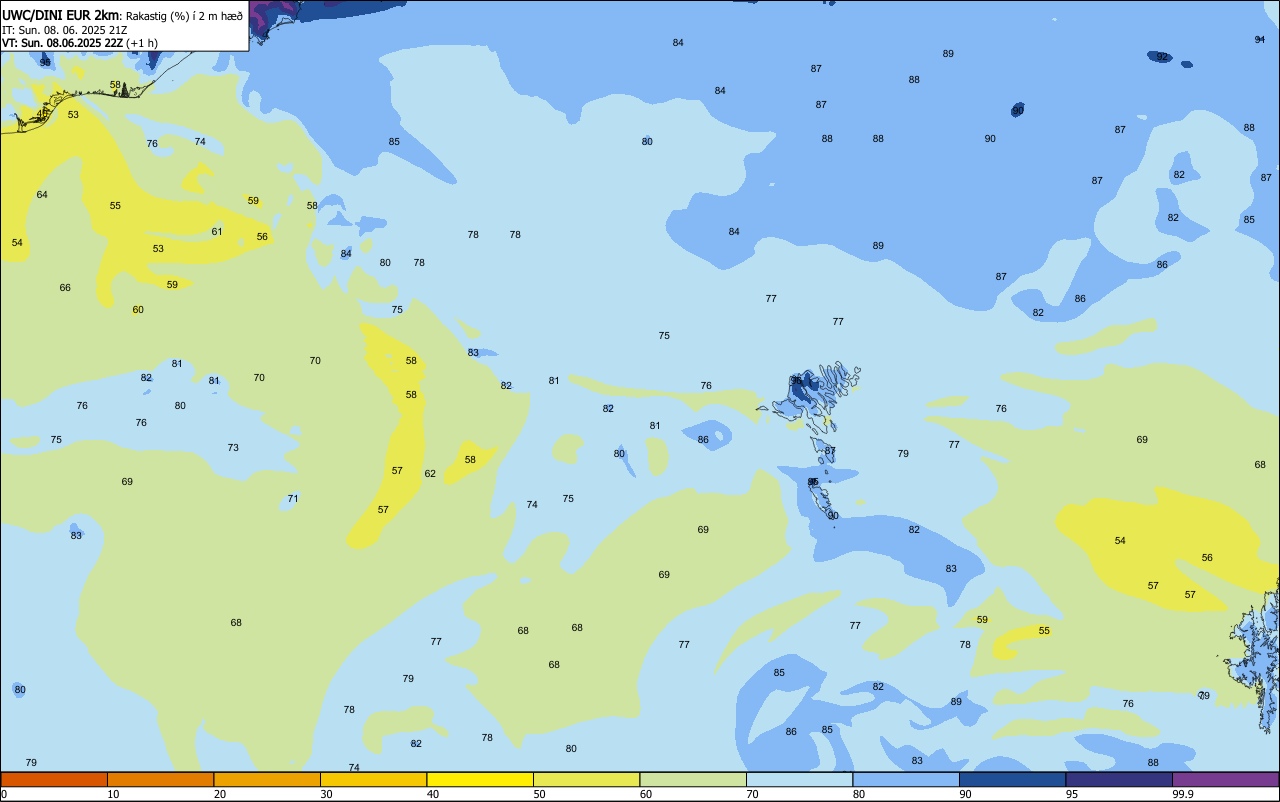Select the pale blue 70–80 legend swatch
The image size is (1280, 802).
[x=799, y=779]
